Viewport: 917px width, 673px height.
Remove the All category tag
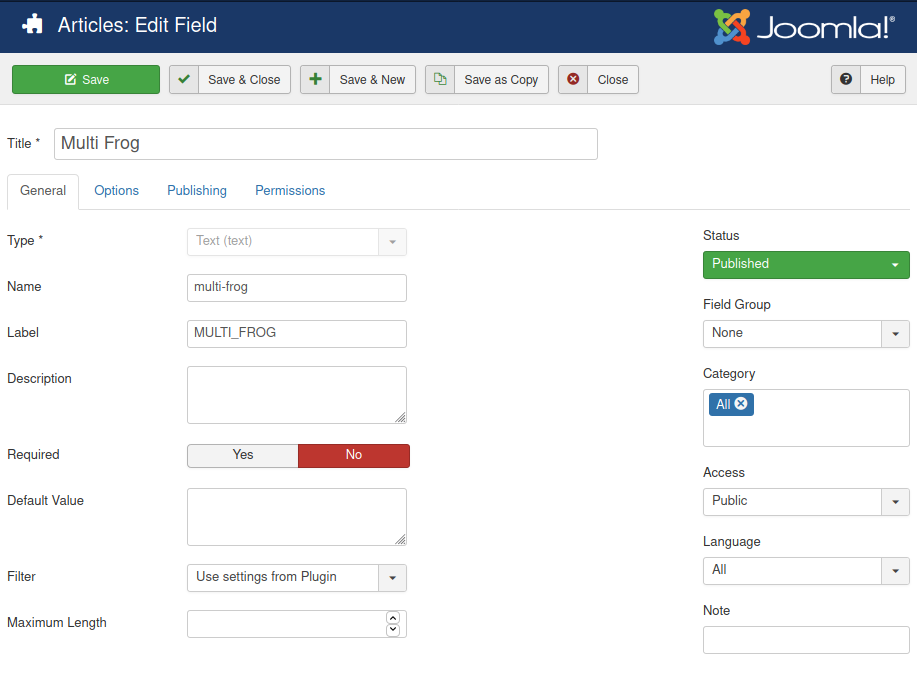point(741,403)
